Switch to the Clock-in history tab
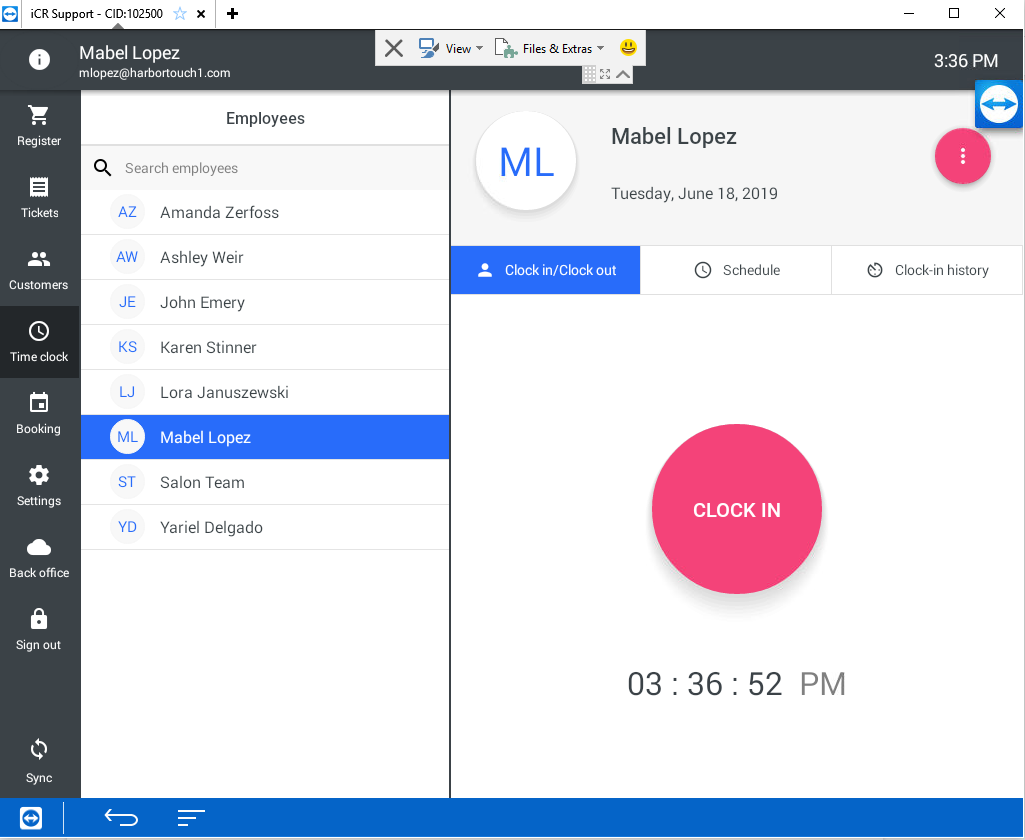 927,270
